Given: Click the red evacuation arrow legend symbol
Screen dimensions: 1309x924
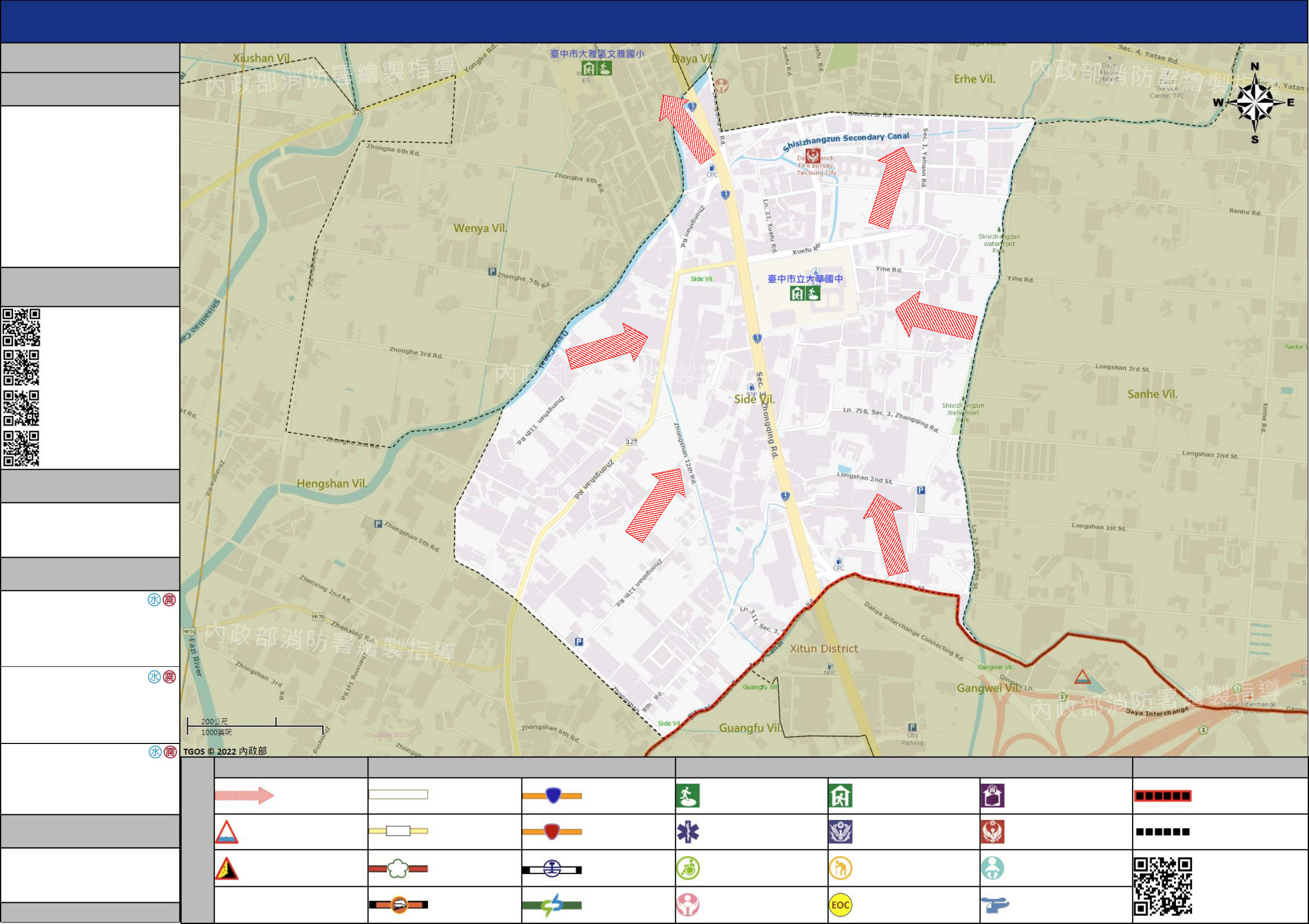Looking at the screenshot, I should (244, 796).
